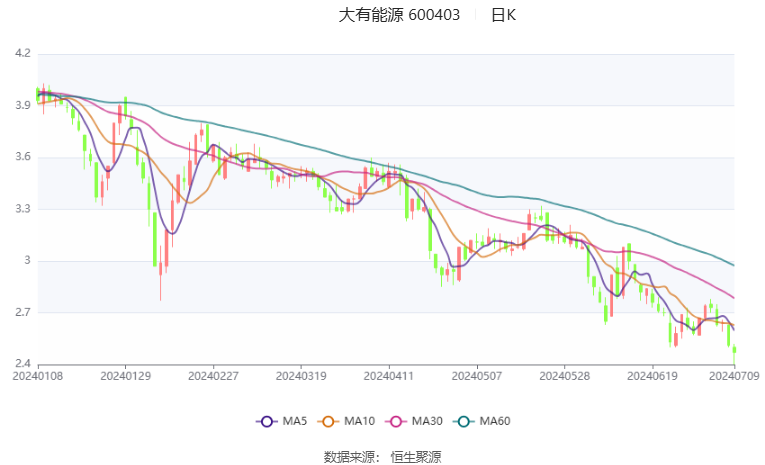Click the 3.9 price axis label
The width and height of the screenshot is (765, 465).
tap(22, 105)
